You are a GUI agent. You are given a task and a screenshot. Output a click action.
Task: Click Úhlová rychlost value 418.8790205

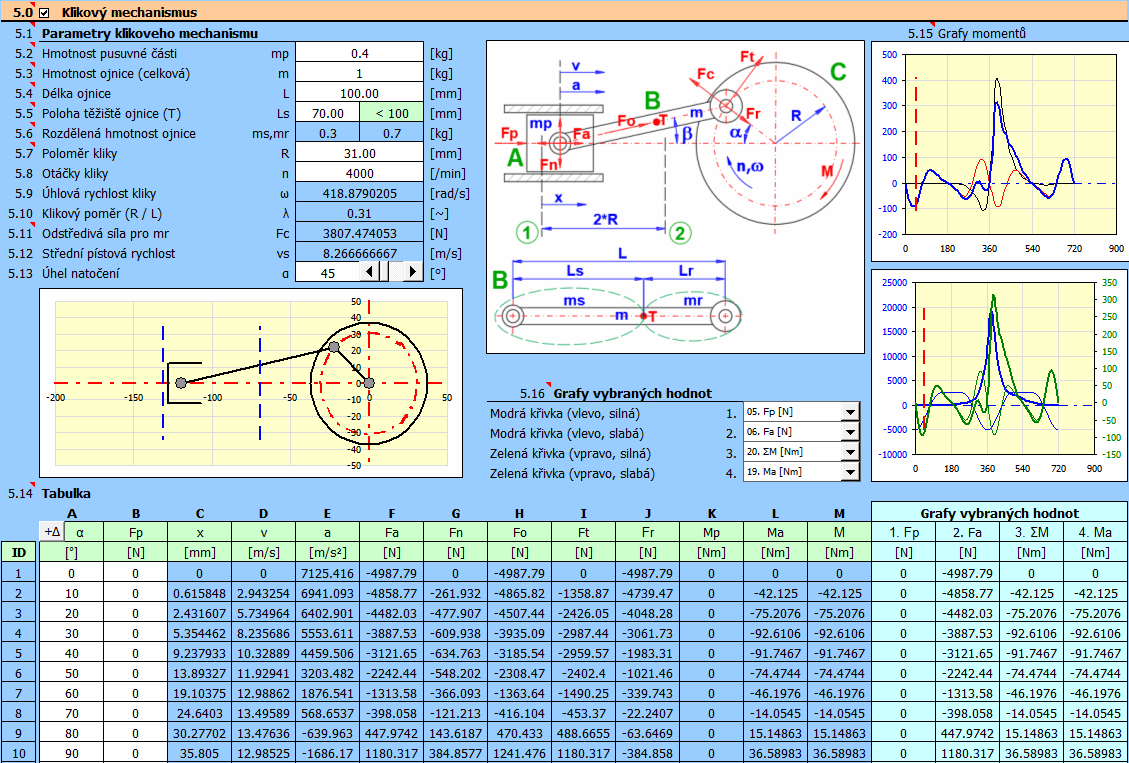coord(360,194)
